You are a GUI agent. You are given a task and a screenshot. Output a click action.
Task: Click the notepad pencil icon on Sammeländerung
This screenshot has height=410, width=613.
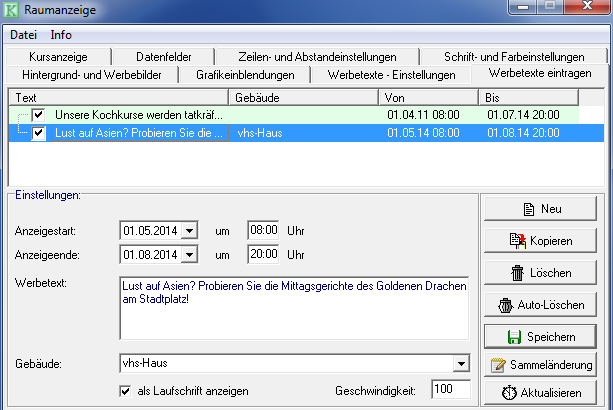pyautogui.click(x=498, y=365)
